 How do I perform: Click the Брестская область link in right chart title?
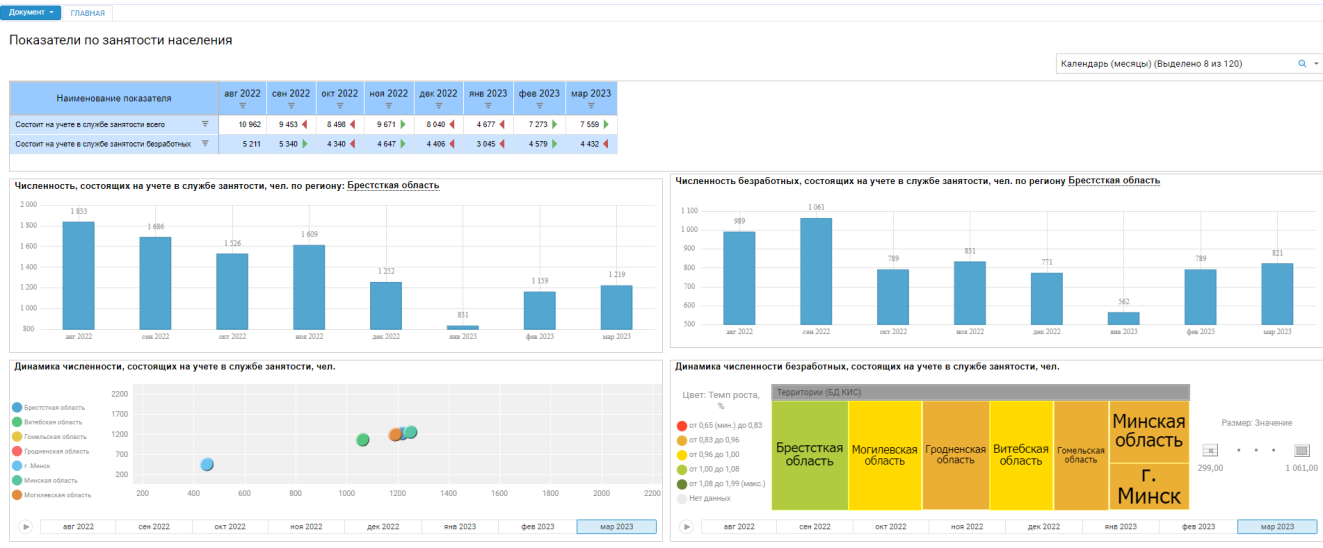(1114, 181)
